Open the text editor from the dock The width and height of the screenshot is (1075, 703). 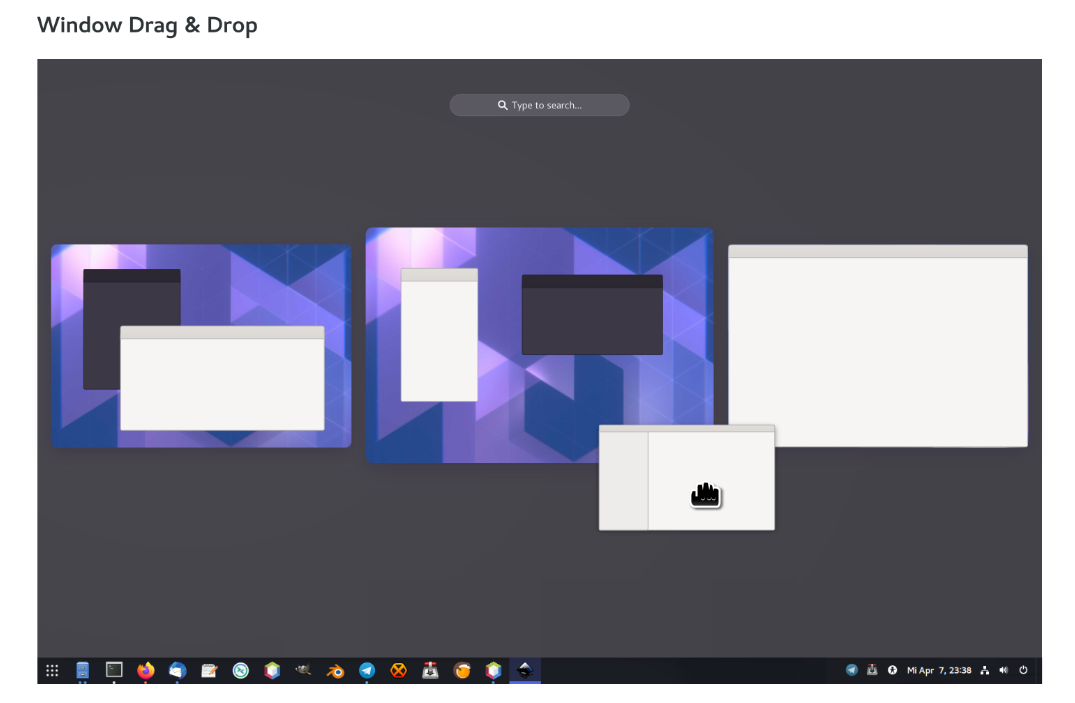click(209, 670)
